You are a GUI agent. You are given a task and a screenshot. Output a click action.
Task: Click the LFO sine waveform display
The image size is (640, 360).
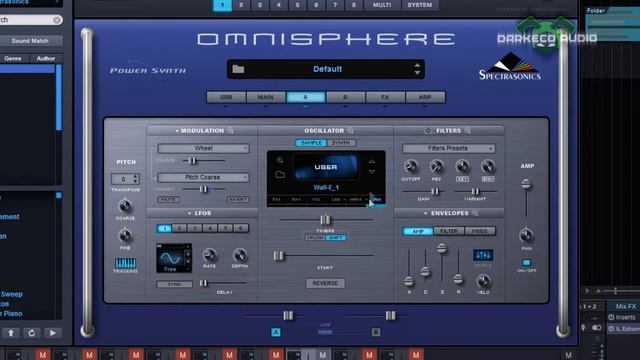[x=171, y=257]
